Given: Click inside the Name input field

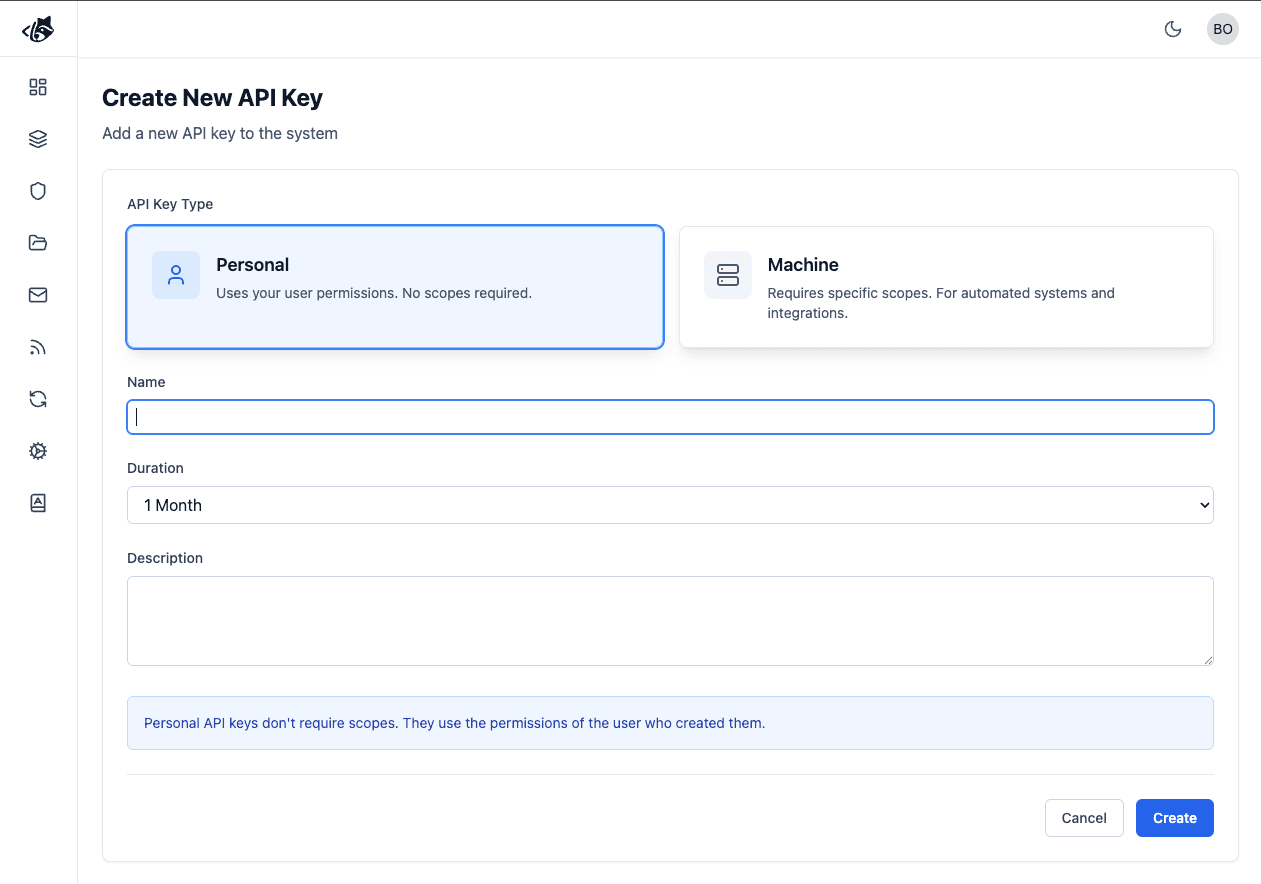Looking at the screenshot, I should click(x=670, y=417).
